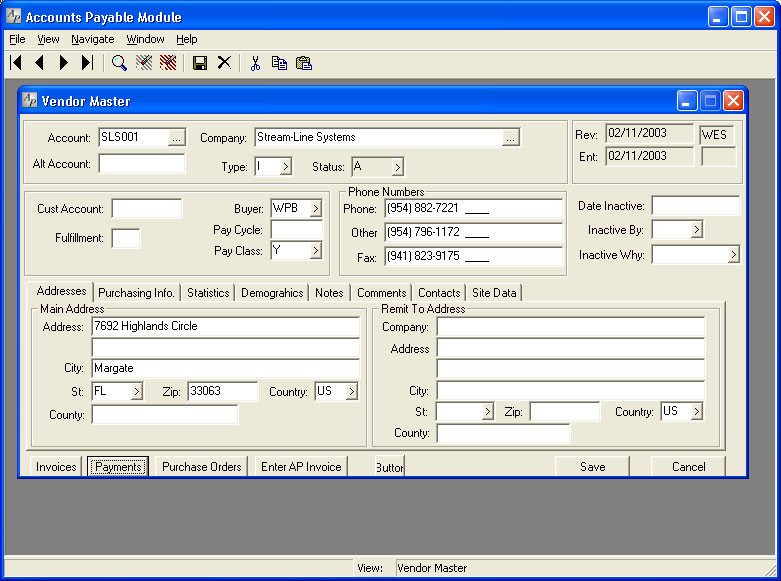Go to the first record
Screen dimensions: 781x581
click(16, 63)
